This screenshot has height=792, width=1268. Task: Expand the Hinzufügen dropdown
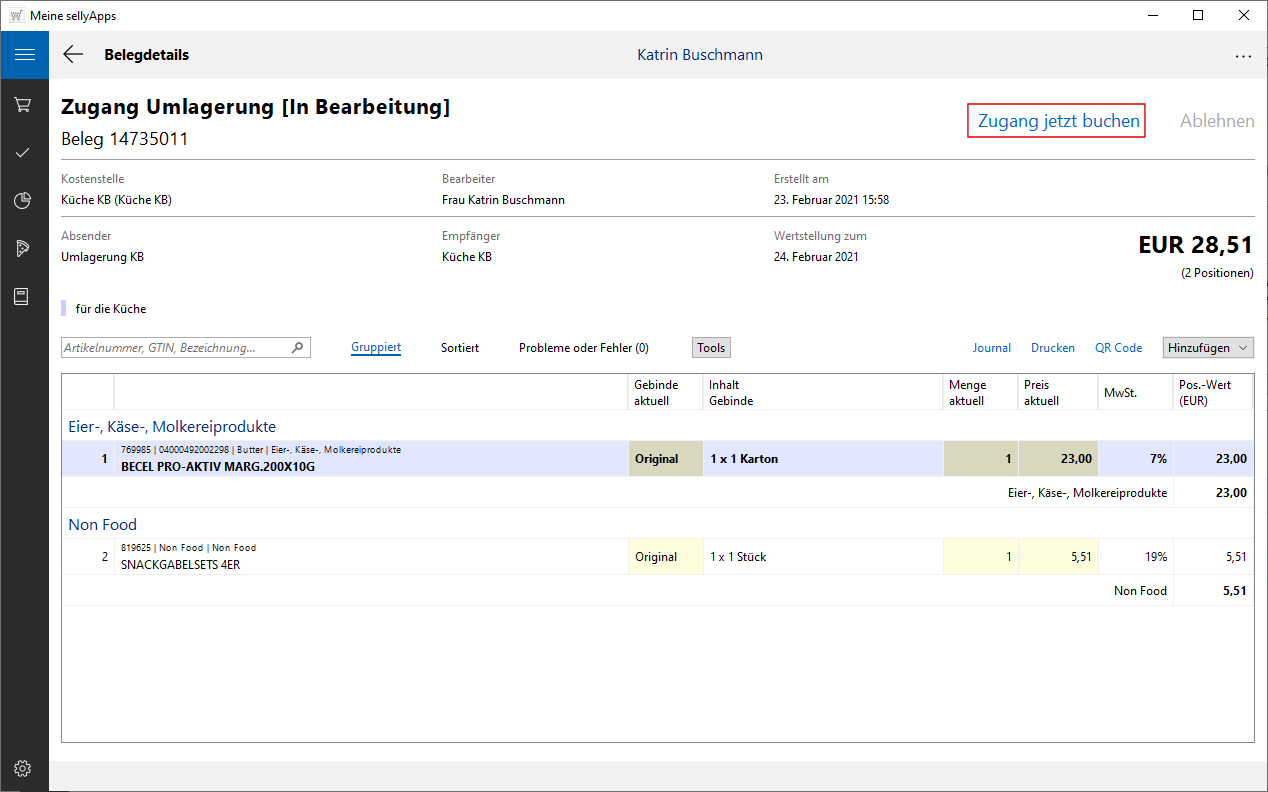1208,348
